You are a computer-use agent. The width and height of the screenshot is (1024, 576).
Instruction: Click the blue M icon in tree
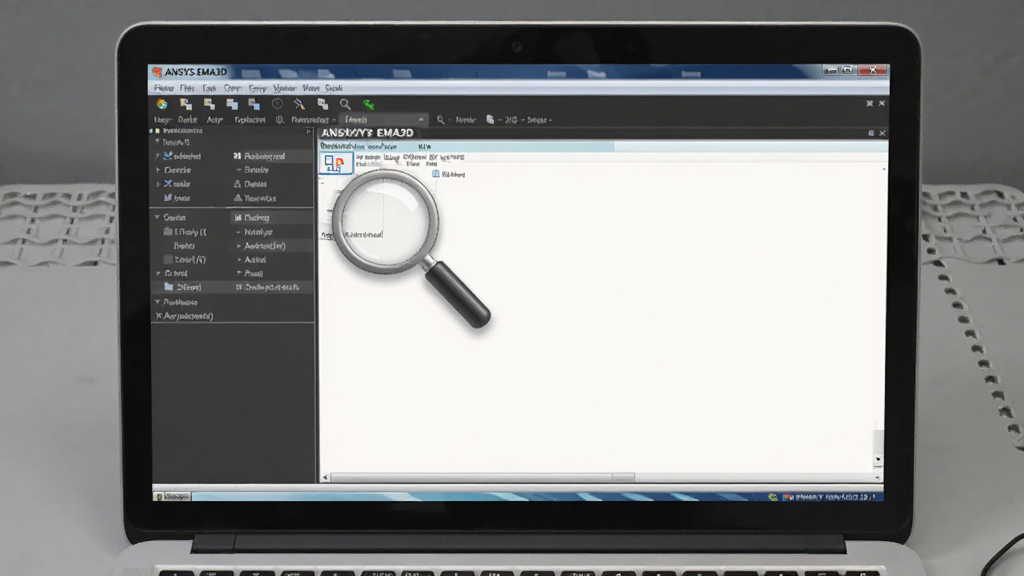(168, 198)
